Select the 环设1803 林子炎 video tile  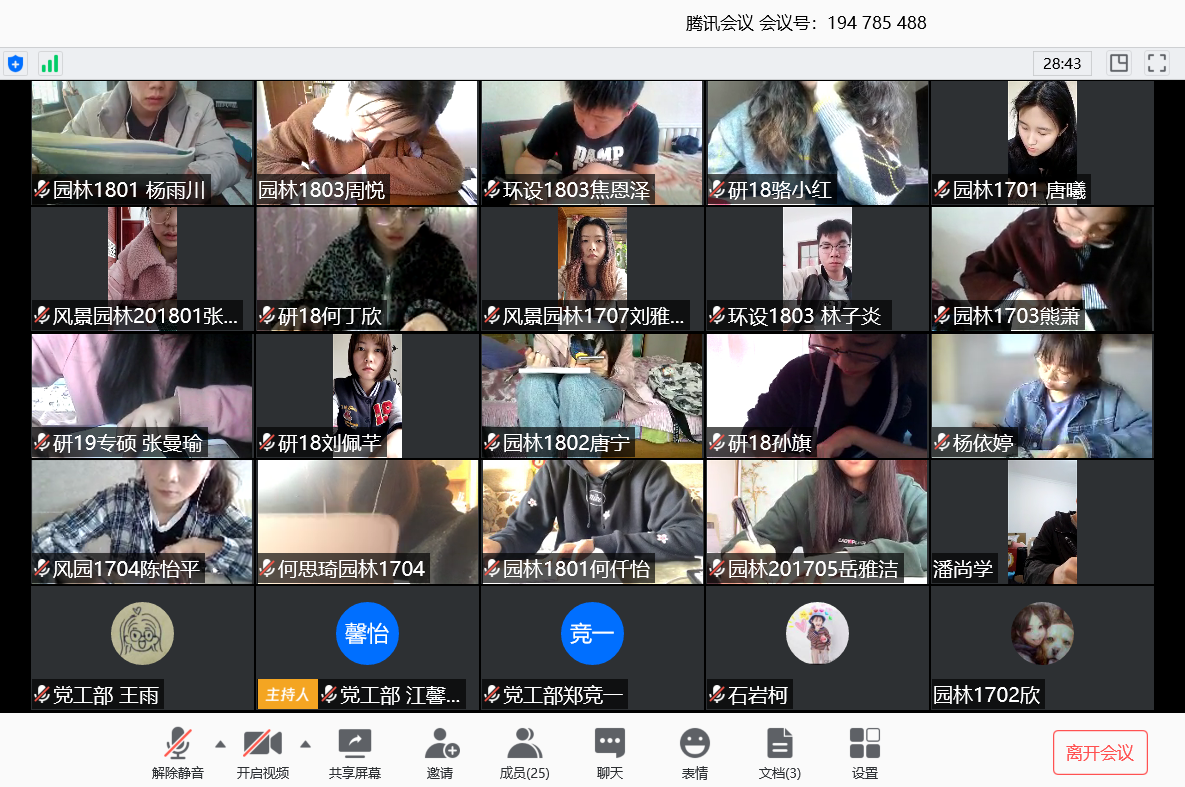click(817, 269)
